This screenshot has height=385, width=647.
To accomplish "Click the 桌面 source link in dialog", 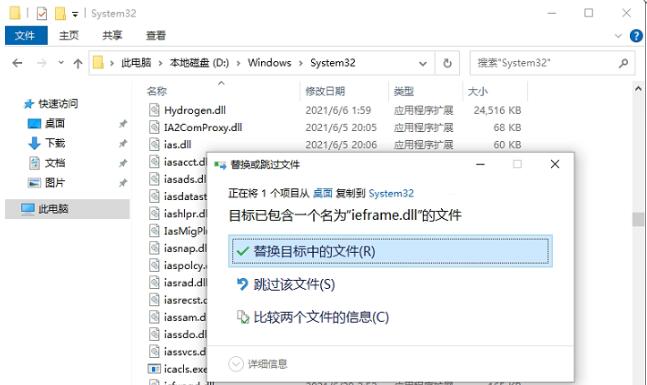I will [323, 193].
